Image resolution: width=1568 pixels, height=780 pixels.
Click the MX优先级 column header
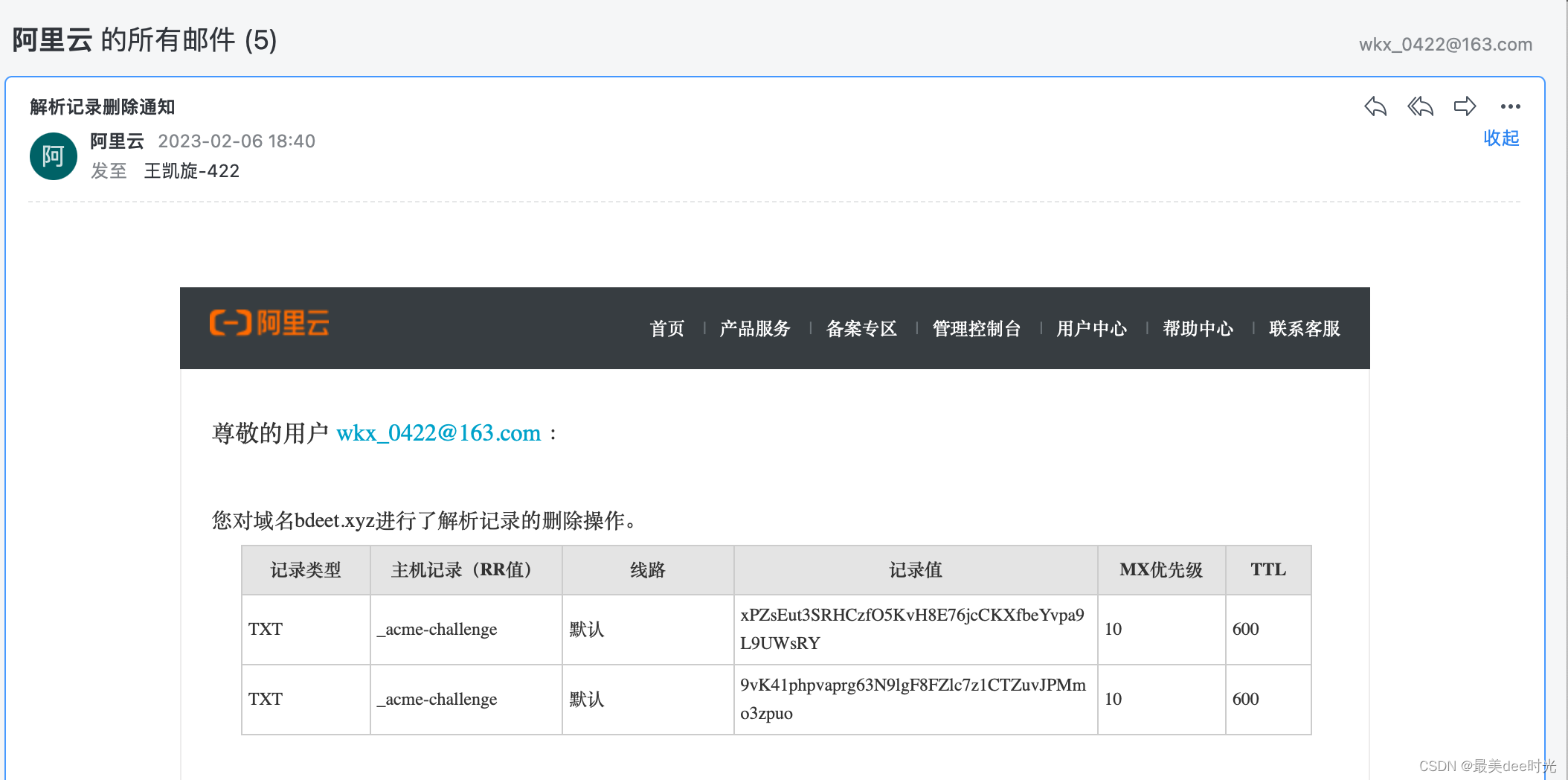pyautogui.click(x=1161, y=570)
